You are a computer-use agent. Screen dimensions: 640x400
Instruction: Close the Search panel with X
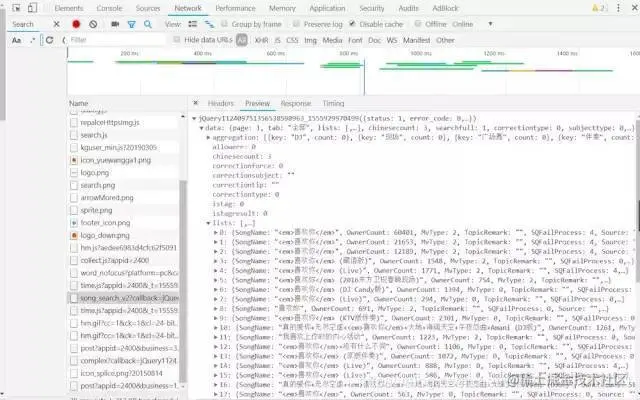pyautogui.click(x=56, y=24)
